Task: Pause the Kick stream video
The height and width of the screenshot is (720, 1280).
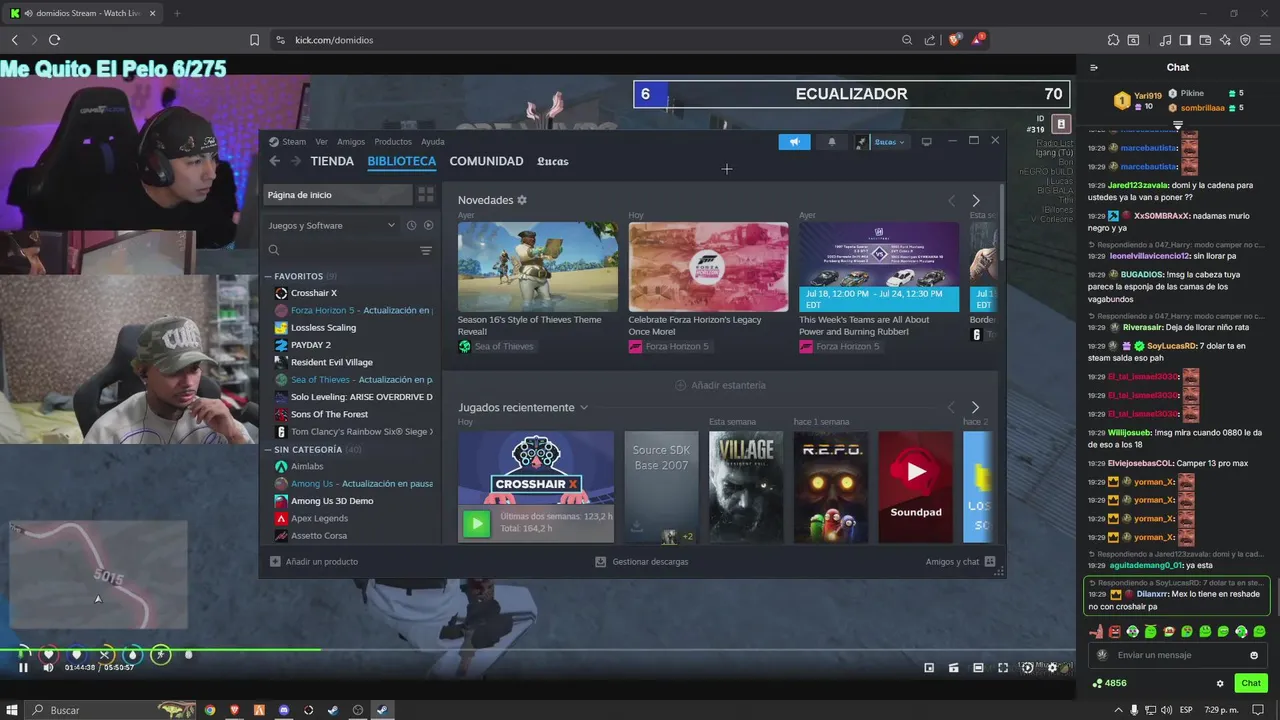Action: 23,667
